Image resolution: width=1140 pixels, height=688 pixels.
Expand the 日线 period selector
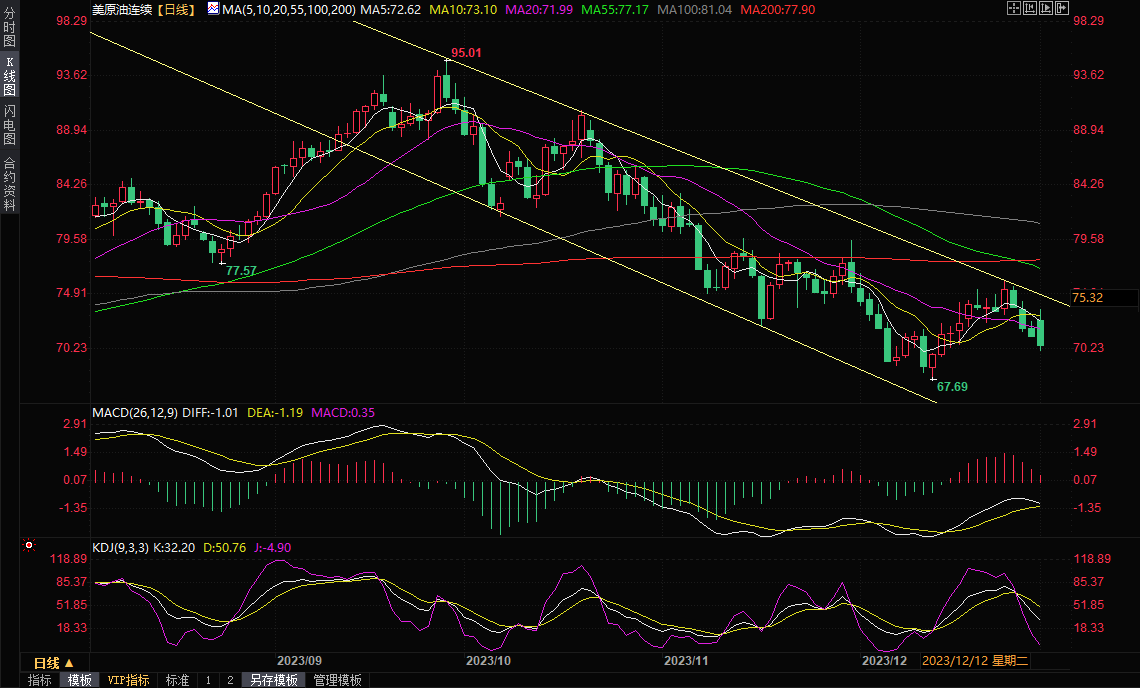(x=53, y=663)
